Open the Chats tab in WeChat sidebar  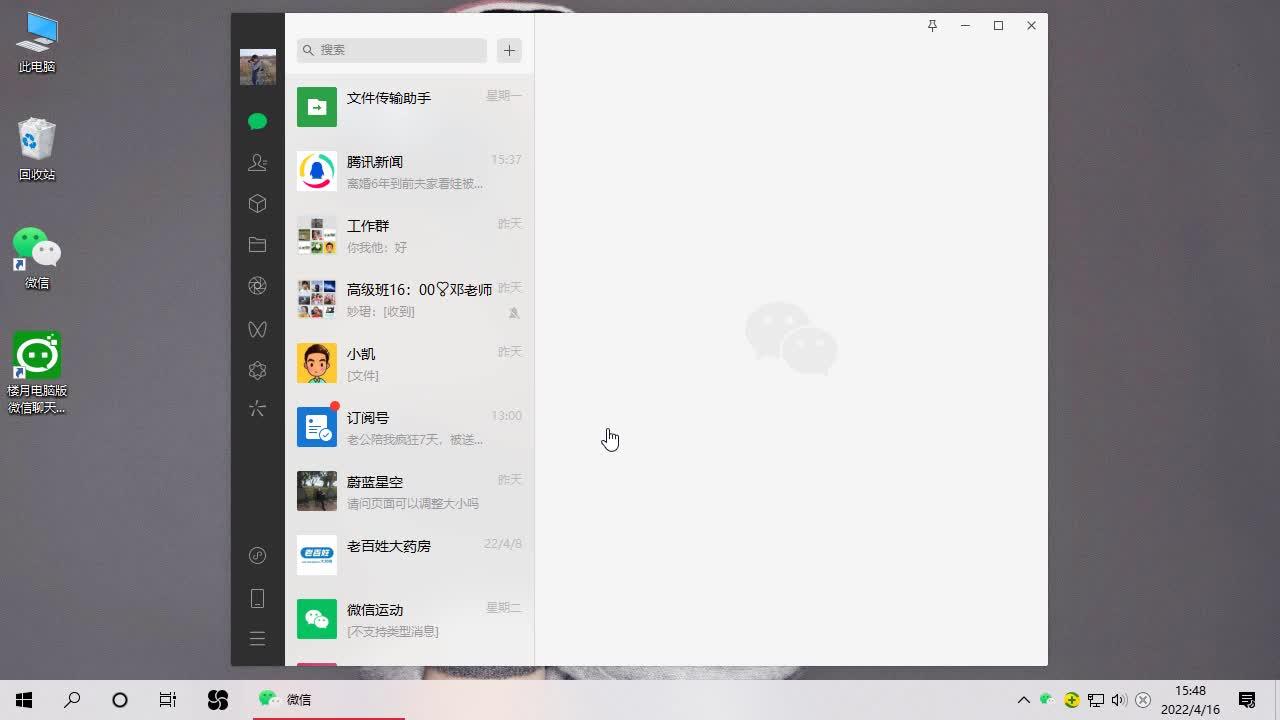(x=257, y=121)
